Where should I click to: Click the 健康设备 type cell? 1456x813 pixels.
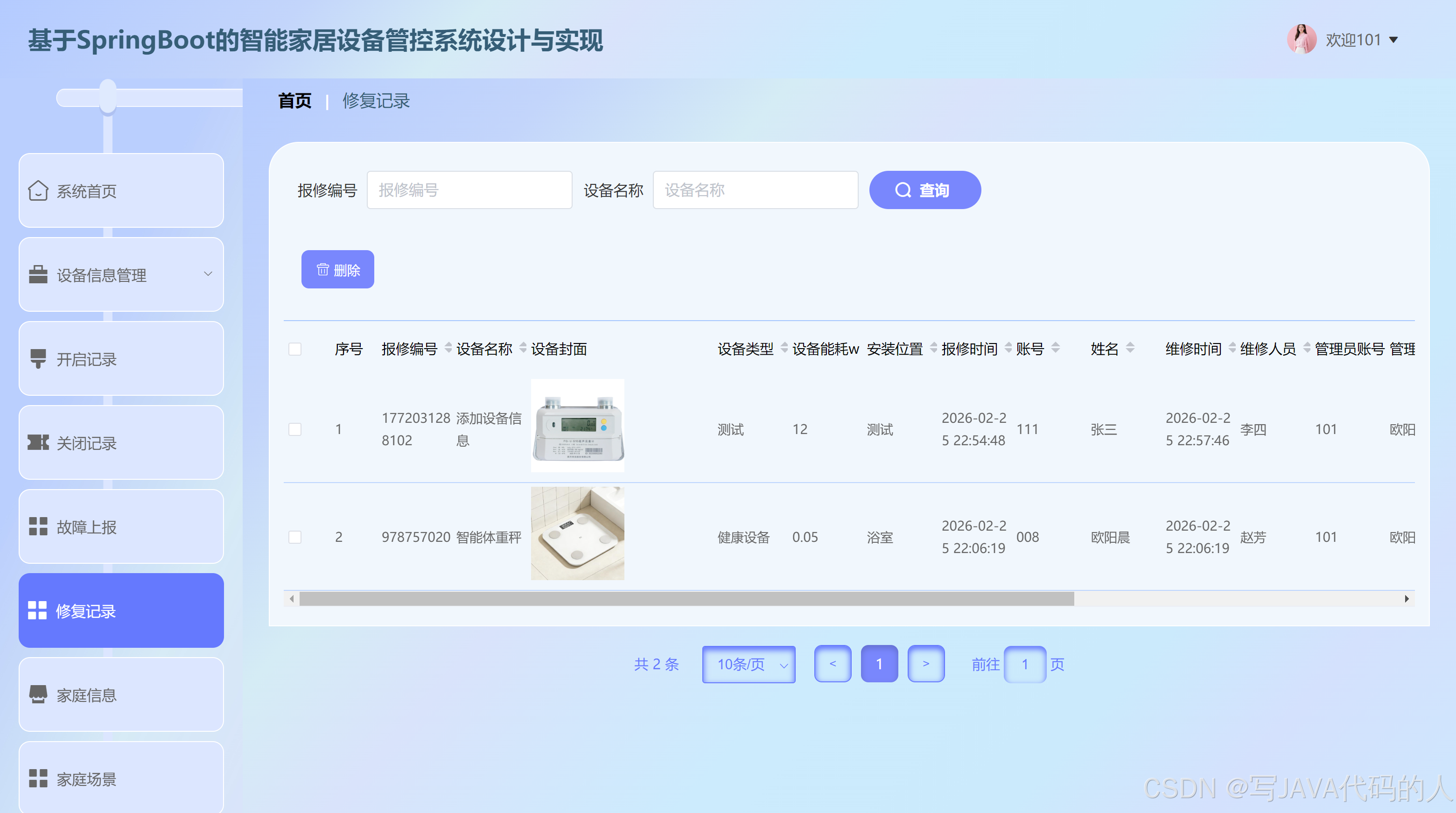tap(743, 537)
